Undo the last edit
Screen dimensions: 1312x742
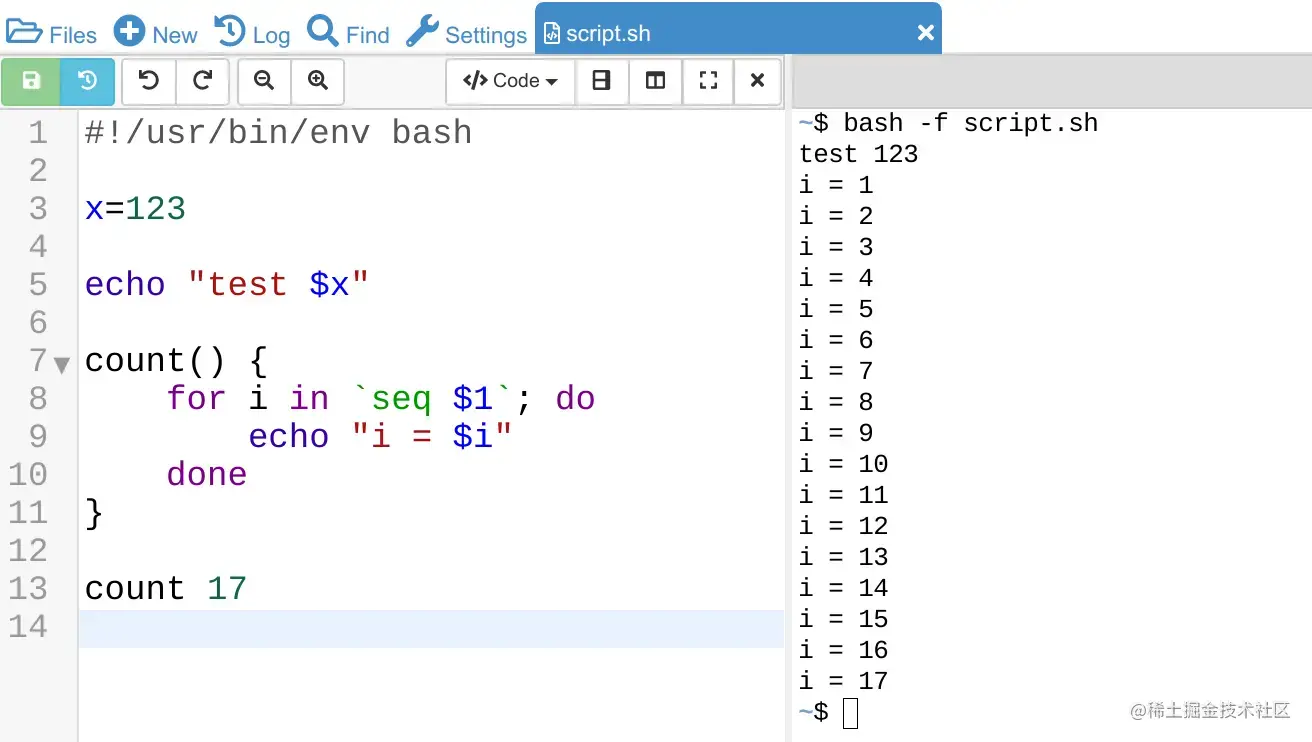(148, 81)
